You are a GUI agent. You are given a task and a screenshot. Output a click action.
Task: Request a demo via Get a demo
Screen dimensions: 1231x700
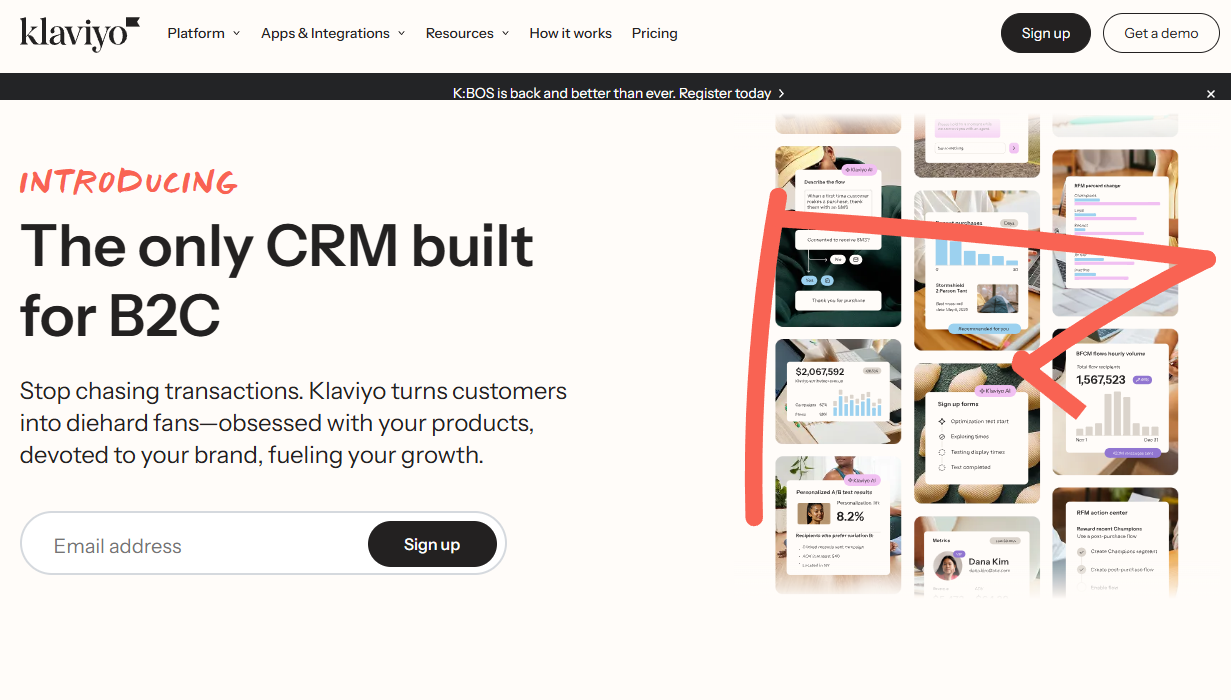[x=1161, y=33]
